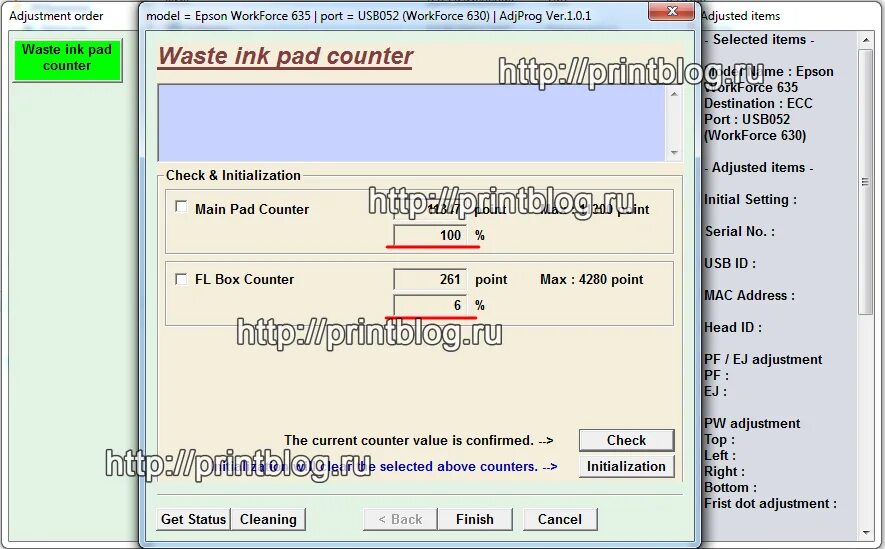Screen dimensions: 885x549
Task: Click 'Head ID :' entry
Action: click(733, 327)
